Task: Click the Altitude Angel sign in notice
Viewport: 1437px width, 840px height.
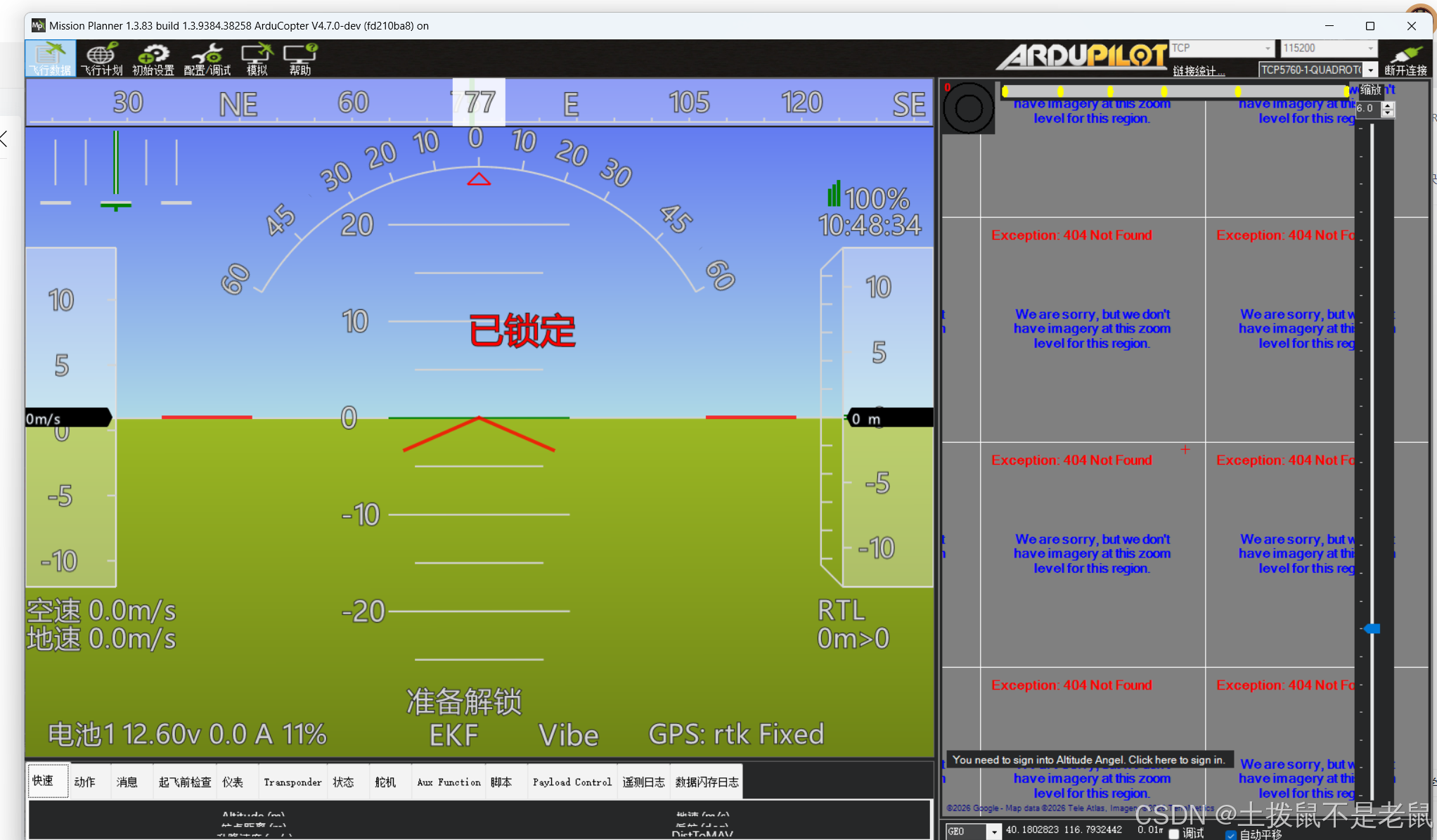Action: click(1088, 759)
